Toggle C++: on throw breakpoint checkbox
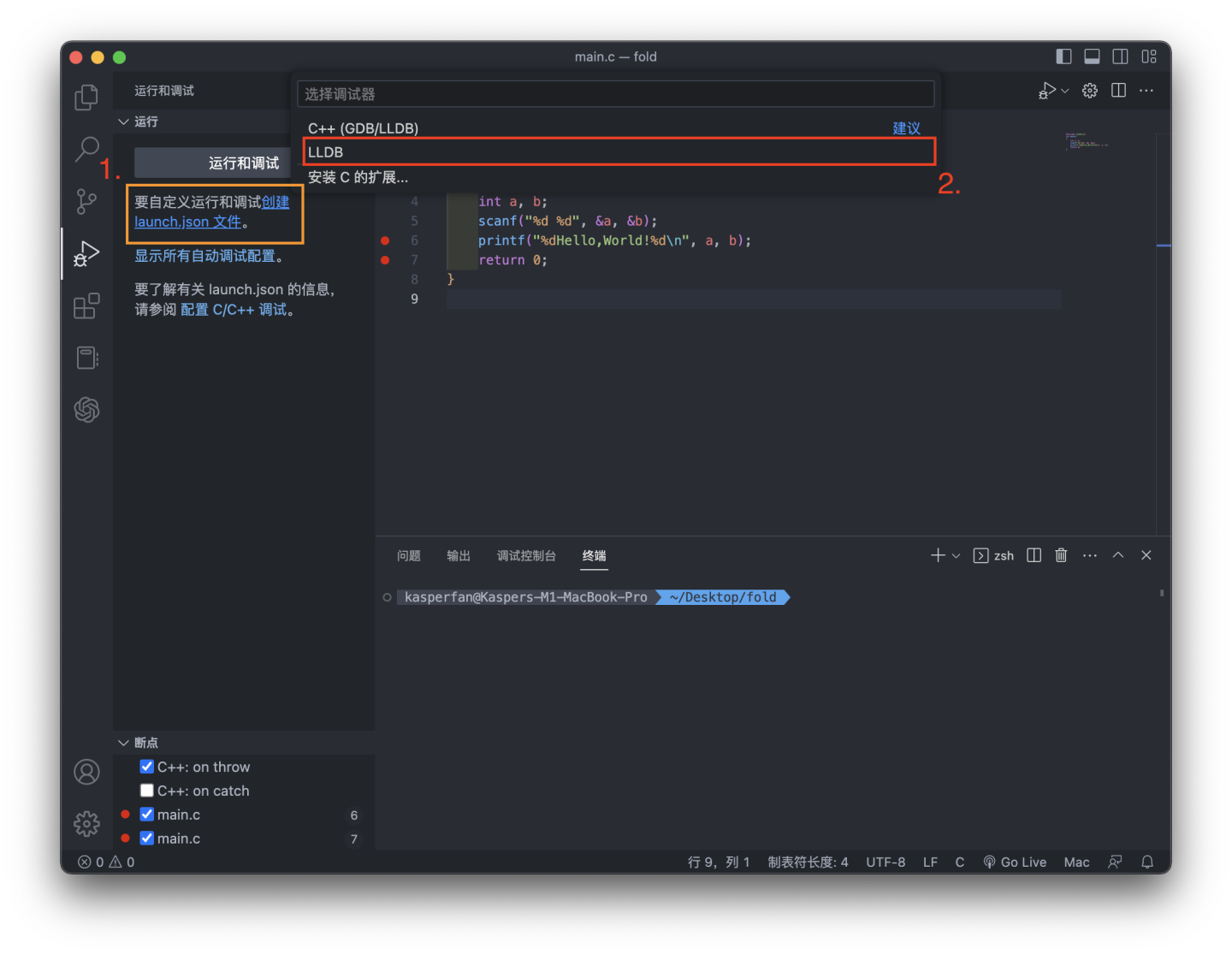 click(x=147, y=767)
